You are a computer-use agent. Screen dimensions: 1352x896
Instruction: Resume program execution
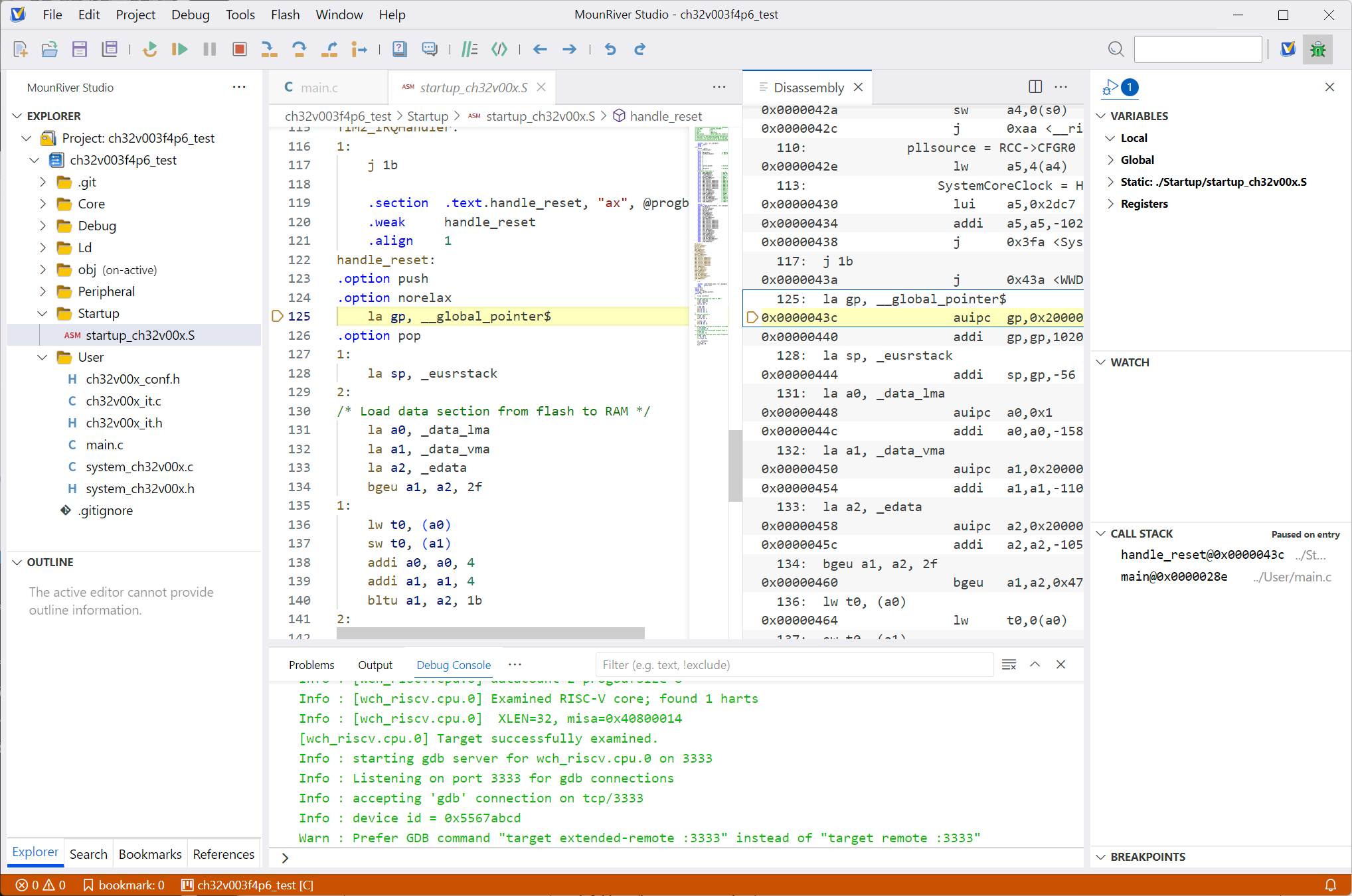(179, 49)
